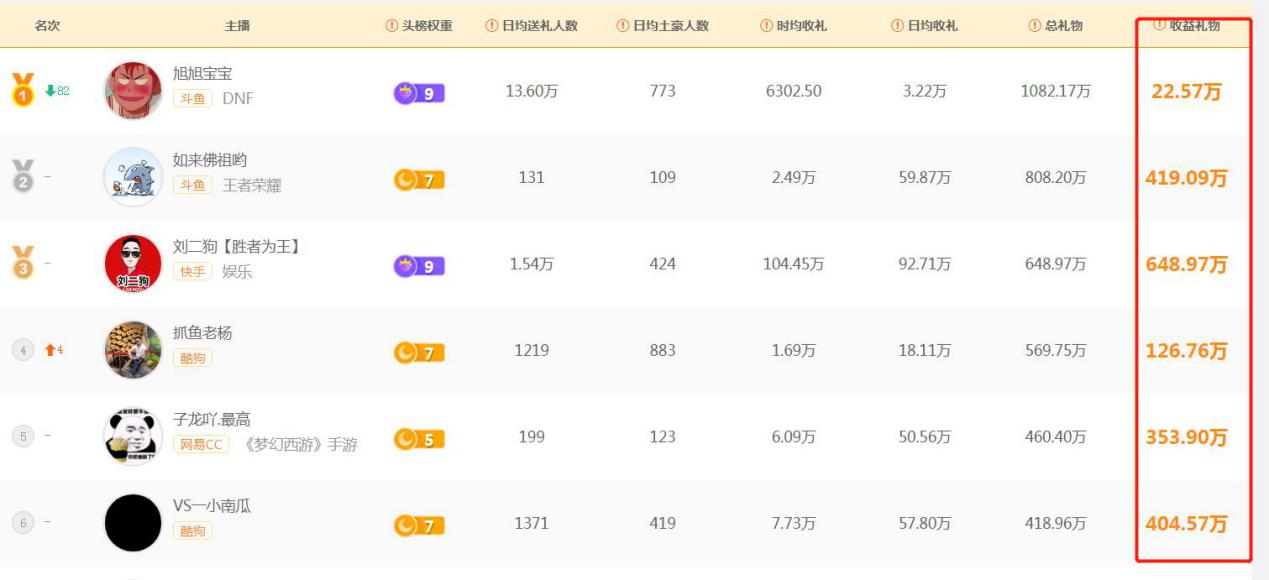
Task: Click the info icon beside 日均土豪人数
Action: pos(623,26)
